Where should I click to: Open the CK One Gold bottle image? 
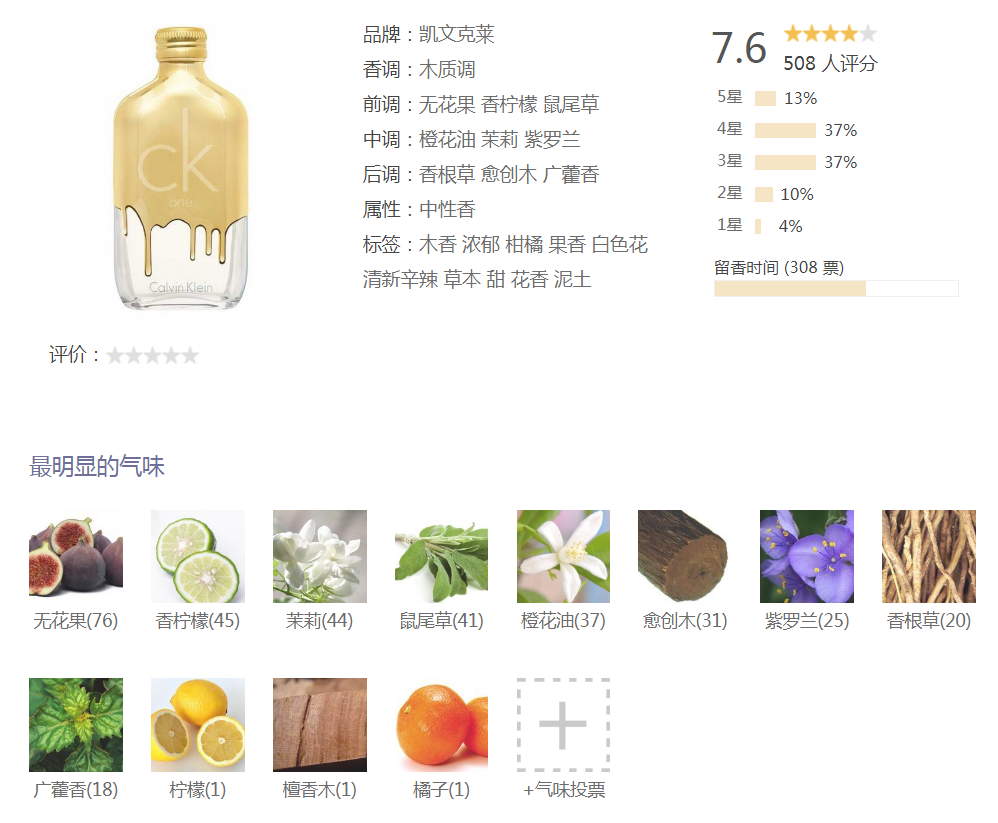pos(181,169)
